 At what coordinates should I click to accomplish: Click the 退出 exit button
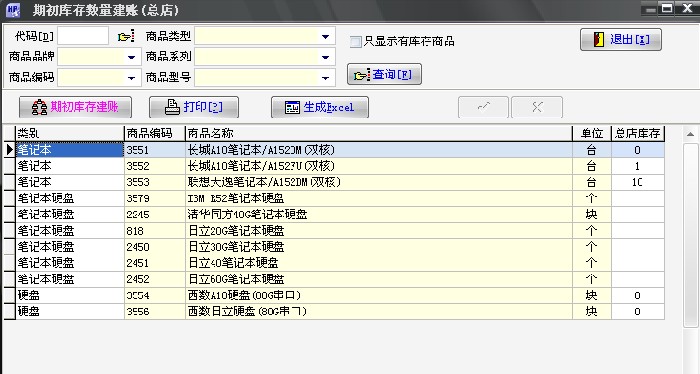[621, 40]
